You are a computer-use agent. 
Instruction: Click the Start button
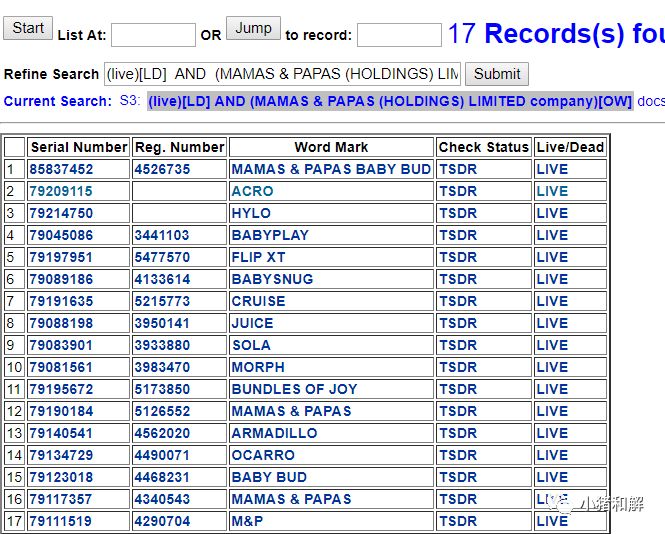(28, 28)
